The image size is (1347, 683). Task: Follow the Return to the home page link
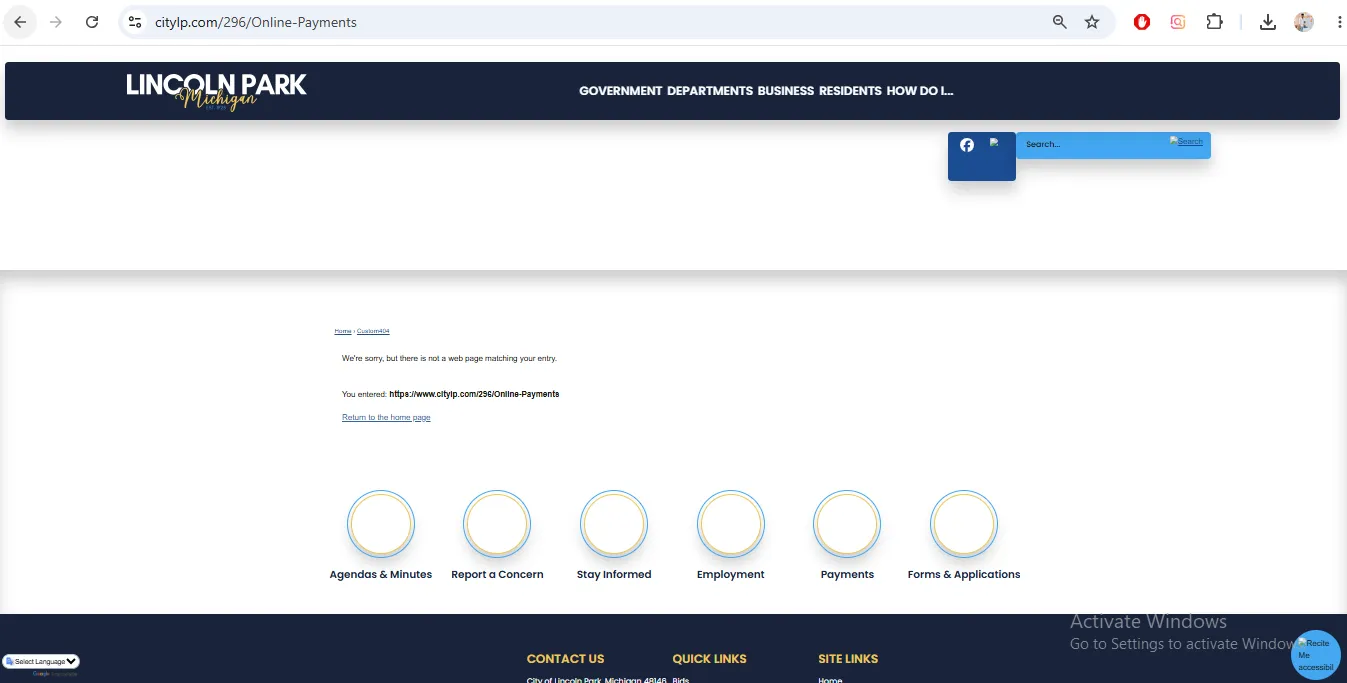click(386, 417)
